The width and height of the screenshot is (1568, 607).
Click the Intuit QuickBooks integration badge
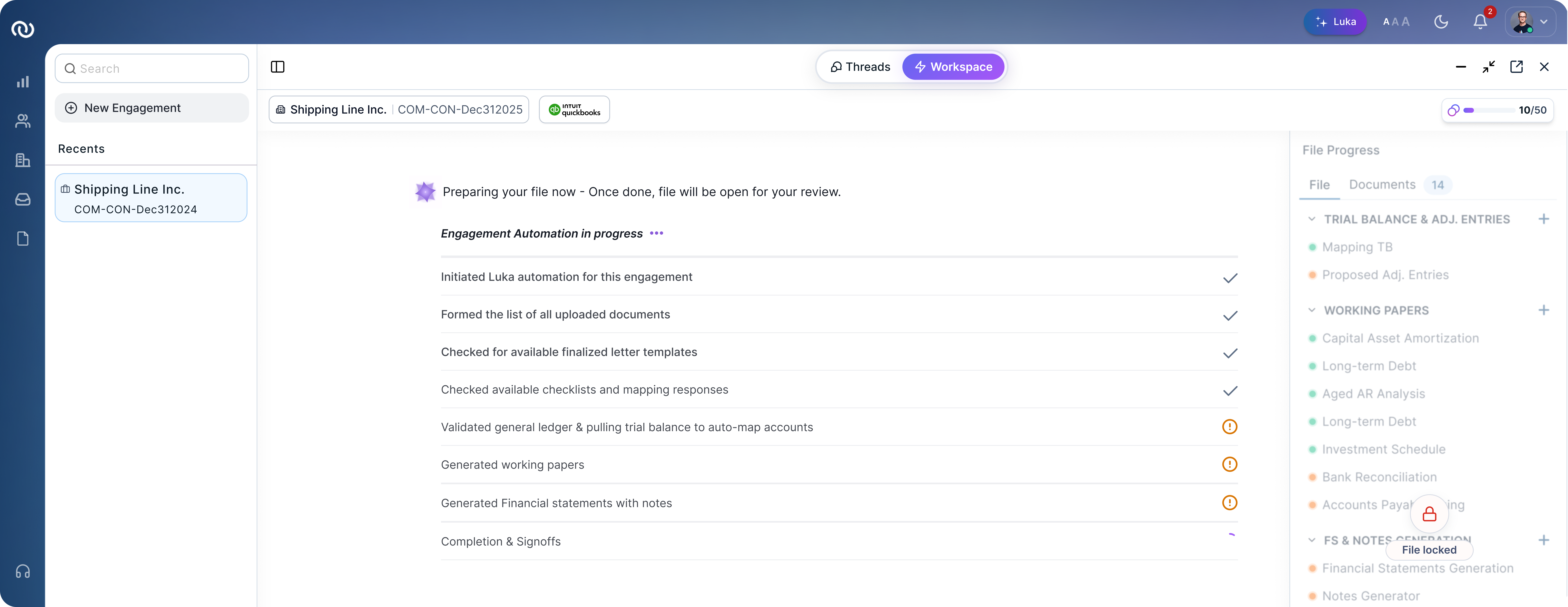pyautogui.click(x=574, y=110)
